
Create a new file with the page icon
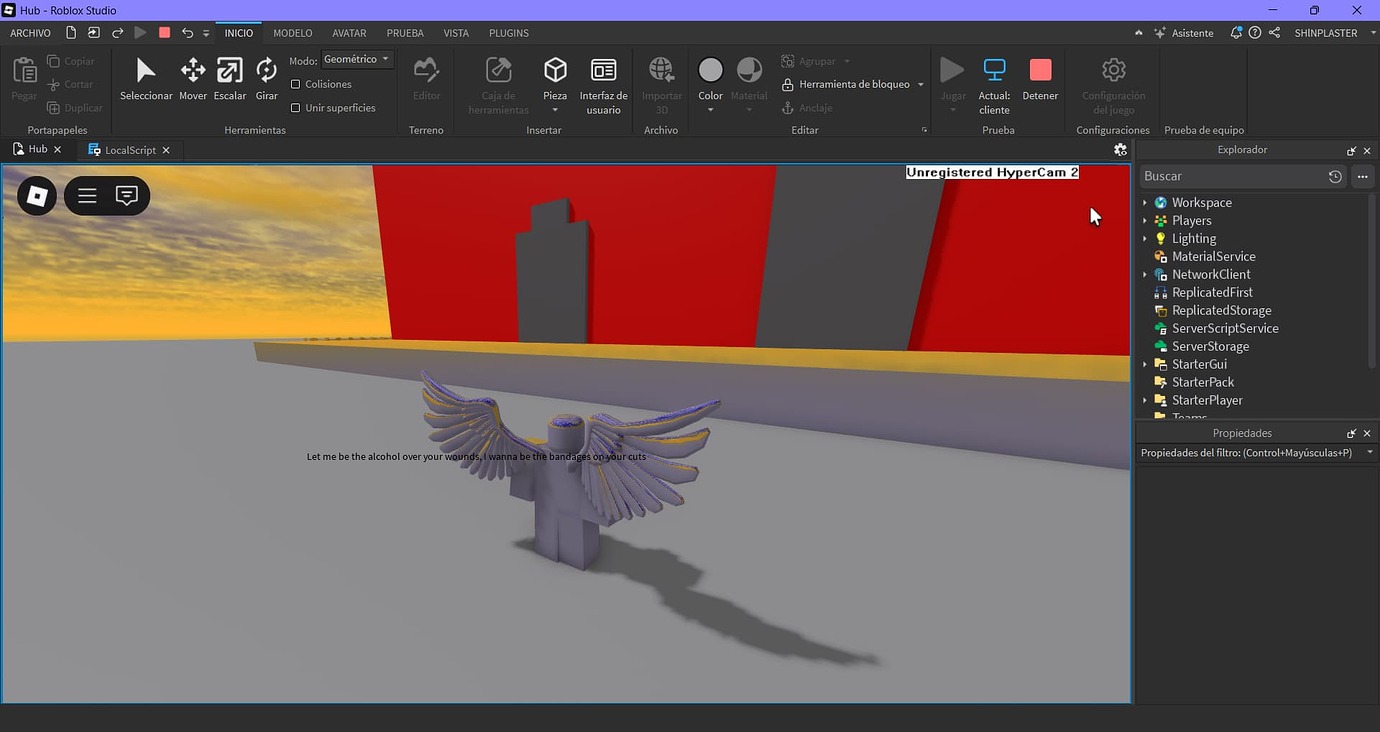[x=70, y=33]
